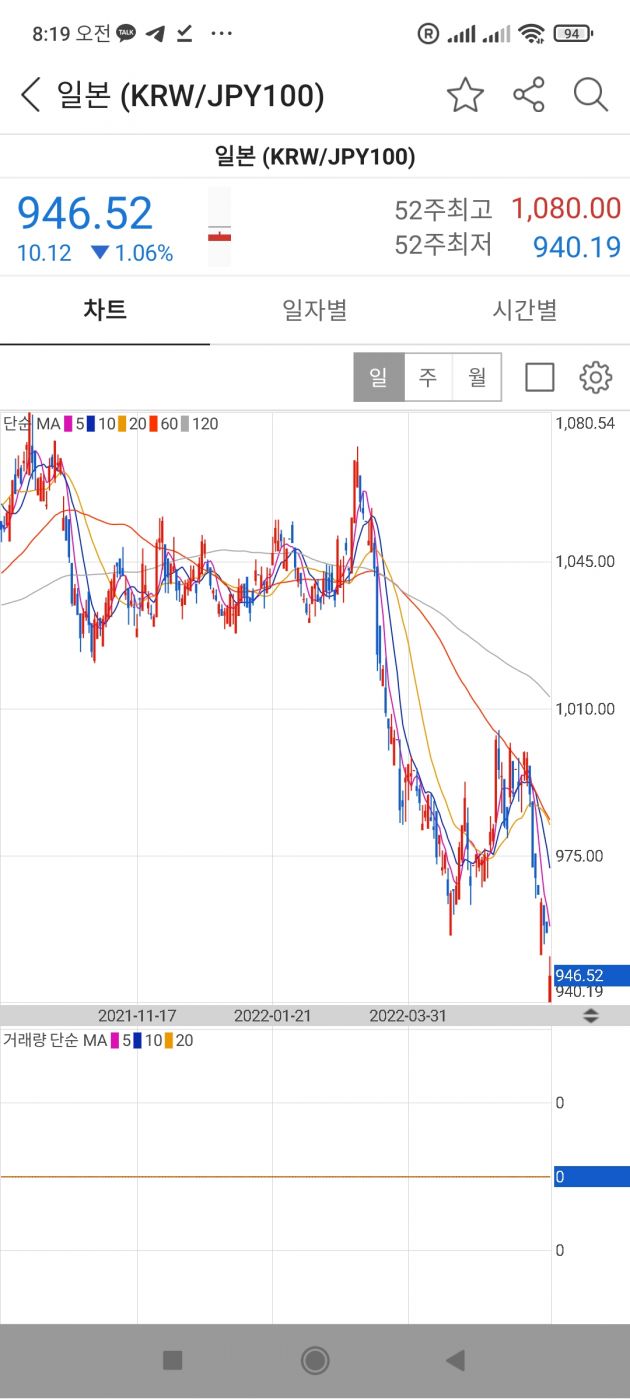Viewport: 630px width, 1400px height.
Task: Switch to the 시간별 tab
Action: (x=524, y=310)
